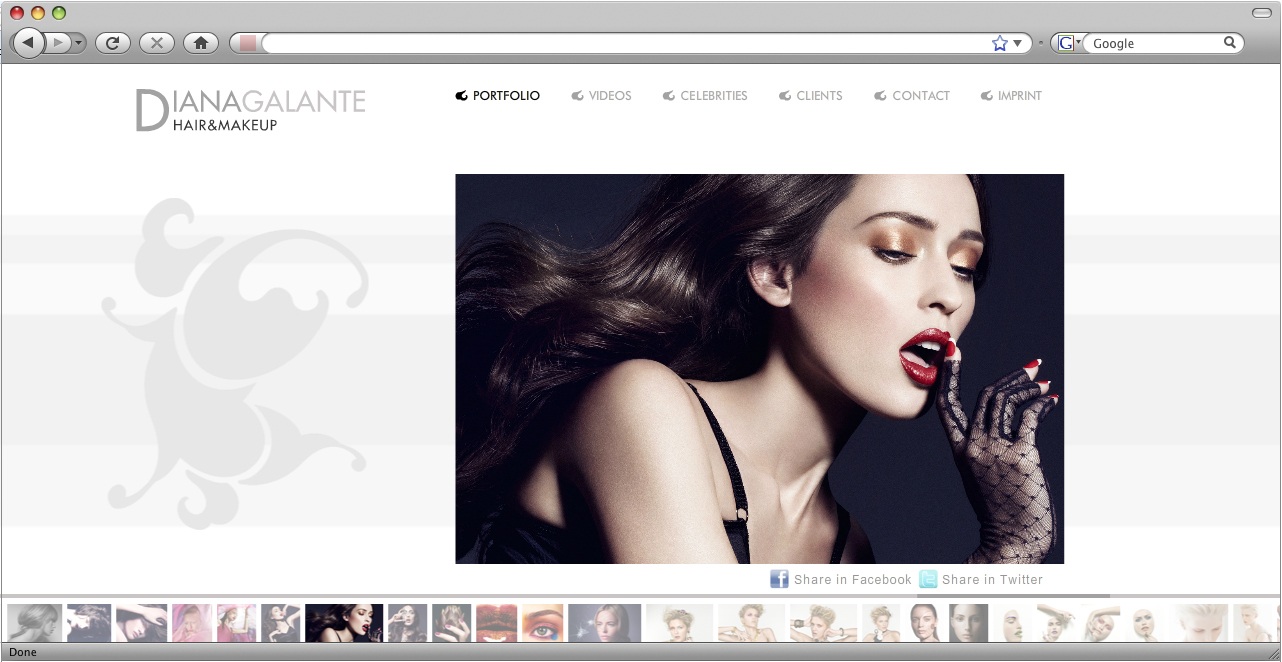Bookmark this page with the star icon
This screenshot has height=662, width=1282.
(999, 43)
